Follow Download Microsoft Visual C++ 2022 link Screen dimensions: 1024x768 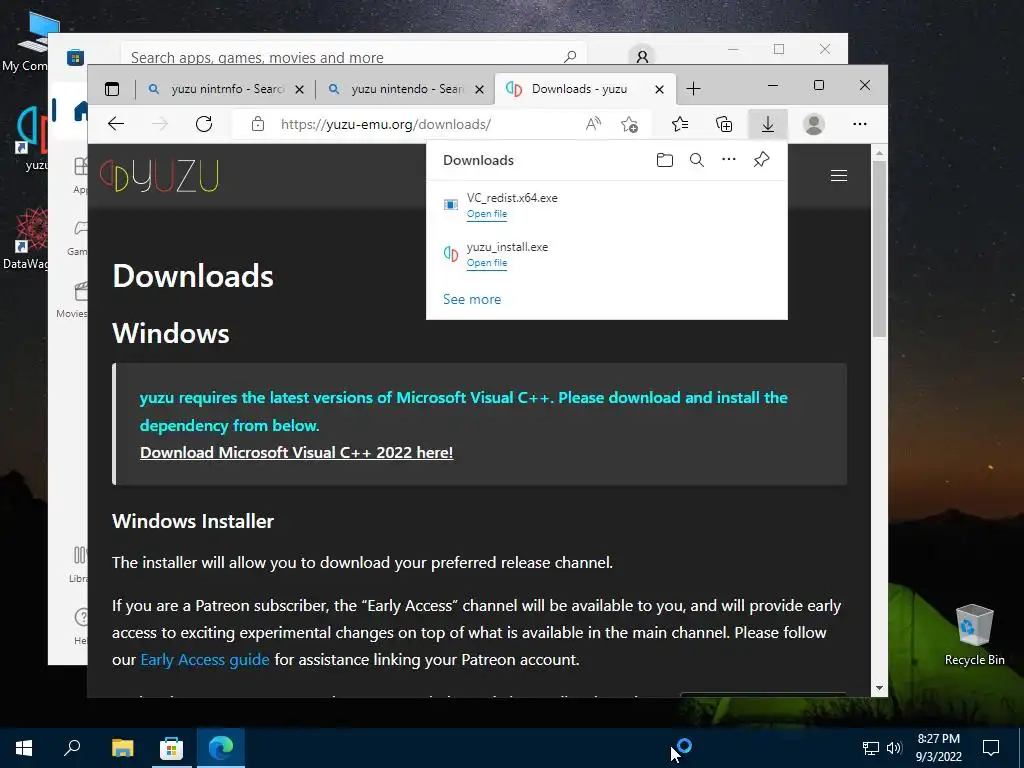tap(296, 453)
